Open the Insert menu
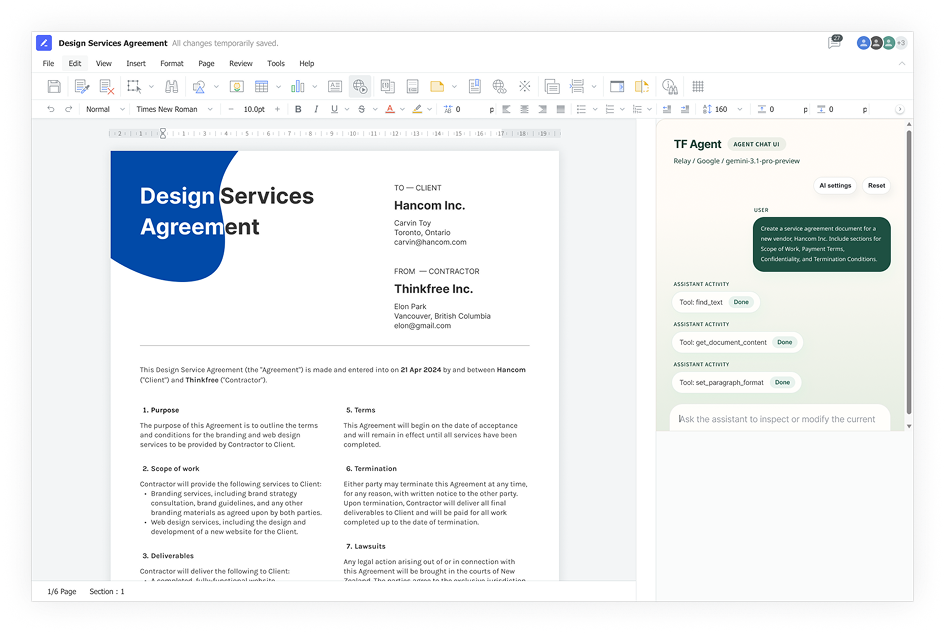The height and width of the screenshot is (633, 945). [136, 63]
